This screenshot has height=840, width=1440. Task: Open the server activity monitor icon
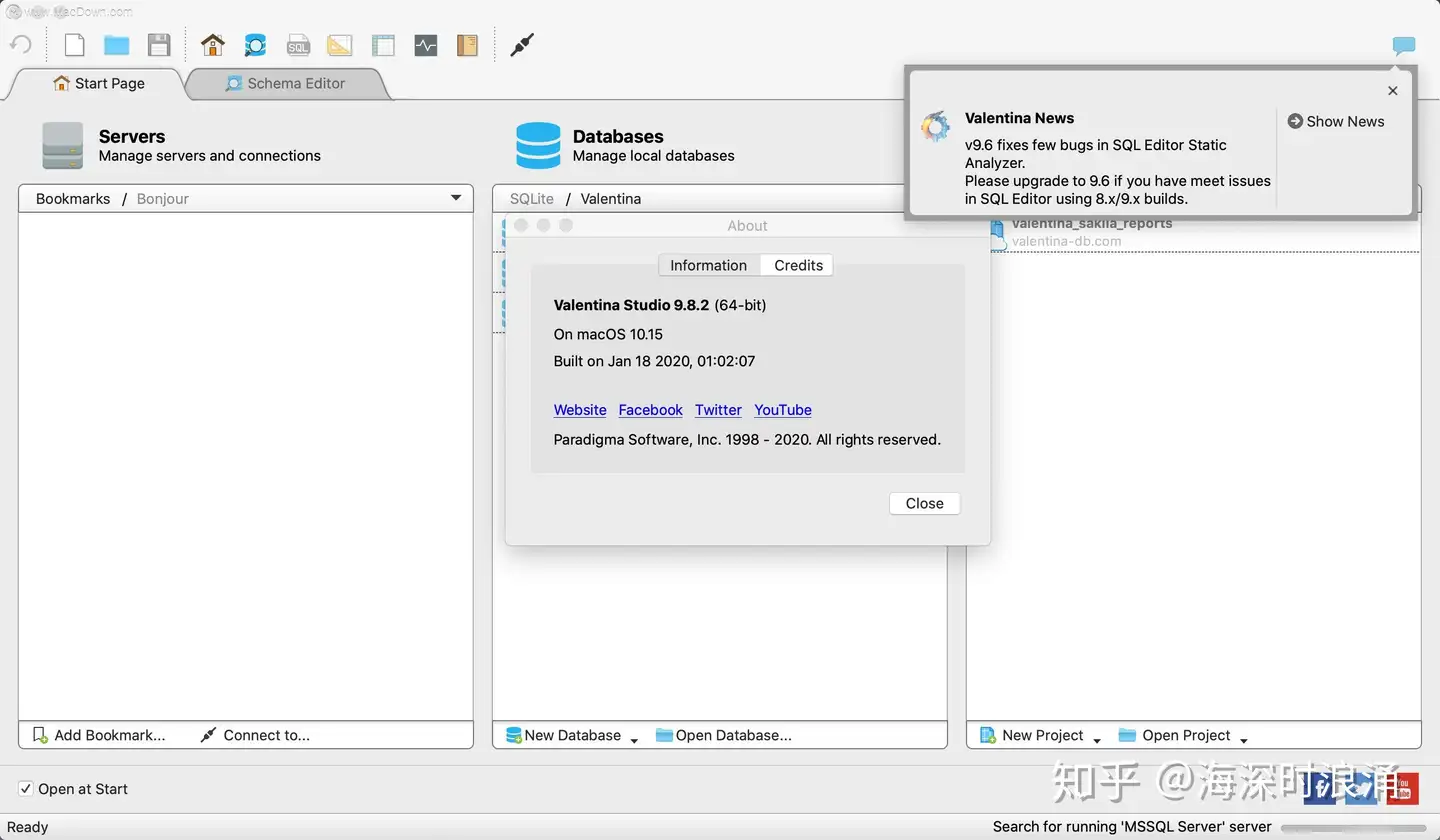(426, 45)
